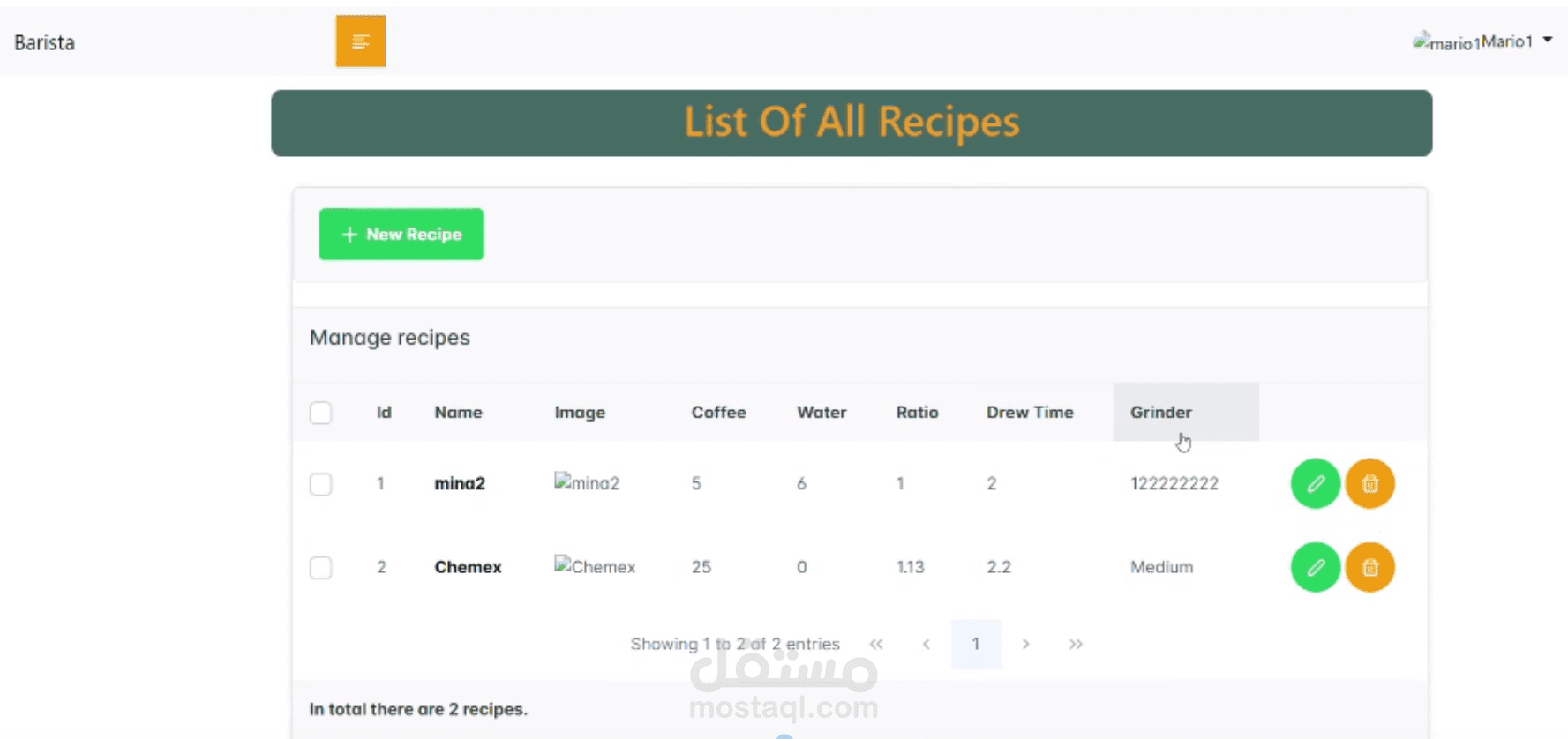Image resolution: width=1568 pixels, height=739 pixels.
Task: Select page 1 in pagination
Action: (x=976, y=644)
